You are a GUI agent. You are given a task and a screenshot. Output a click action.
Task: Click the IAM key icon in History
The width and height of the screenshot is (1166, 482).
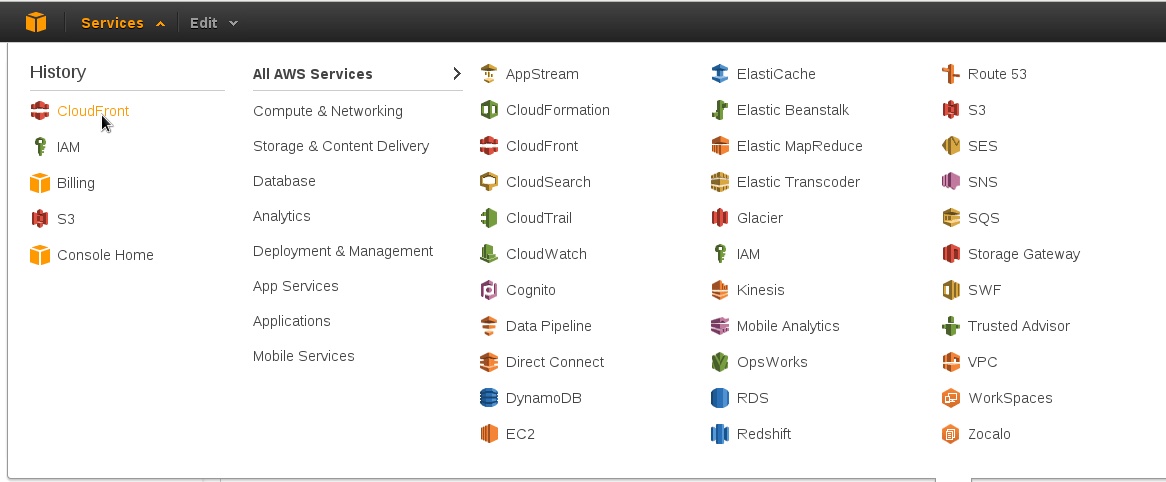click(40, 147)
